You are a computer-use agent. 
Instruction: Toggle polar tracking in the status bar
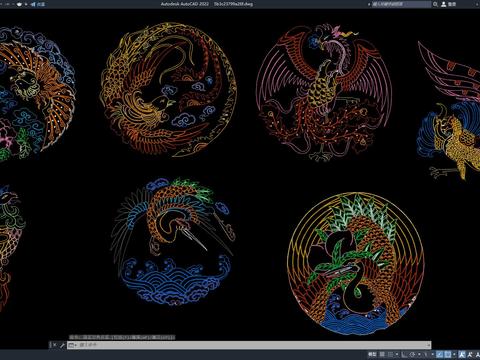(412, 354)
